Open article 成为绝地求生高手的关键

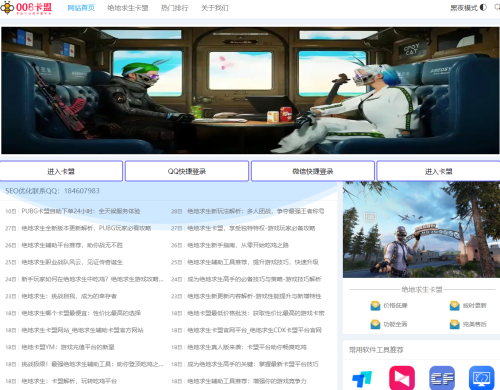(x=253, y=364)
